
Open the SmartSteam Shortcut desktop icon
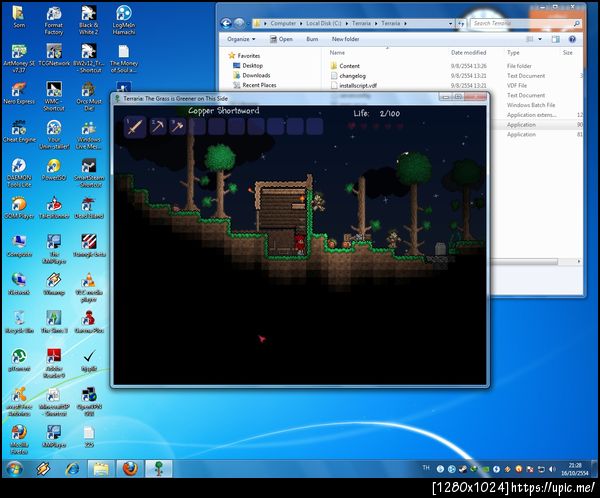[x=89, y=173]
